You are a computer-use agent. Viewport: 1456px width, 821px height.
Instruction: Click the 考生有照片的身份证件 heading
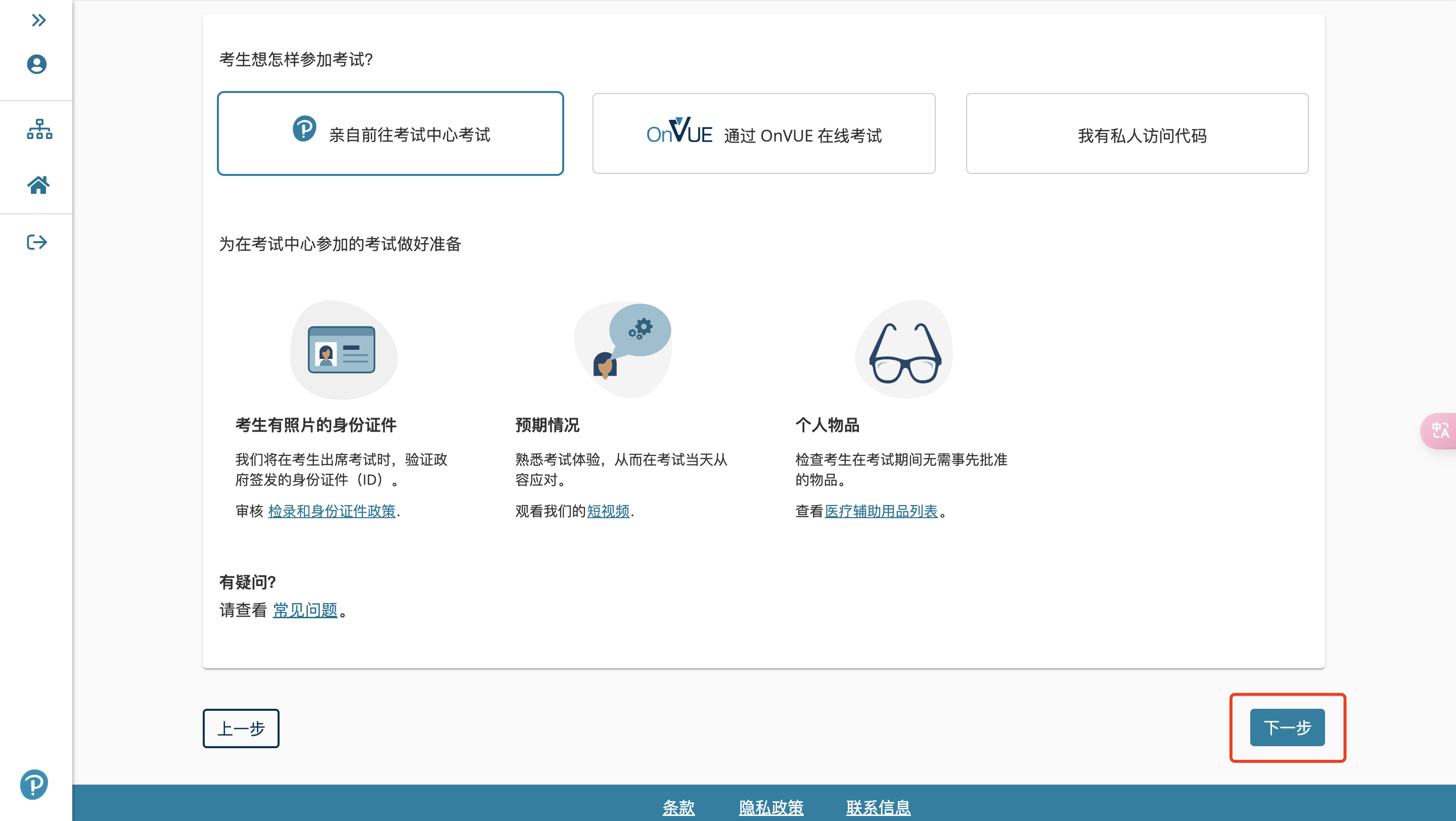(x=316, y=425)
